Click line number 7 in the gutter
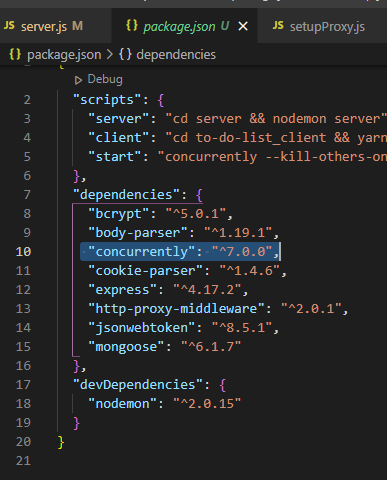The image size is (387, 480). tap(27, 195)
